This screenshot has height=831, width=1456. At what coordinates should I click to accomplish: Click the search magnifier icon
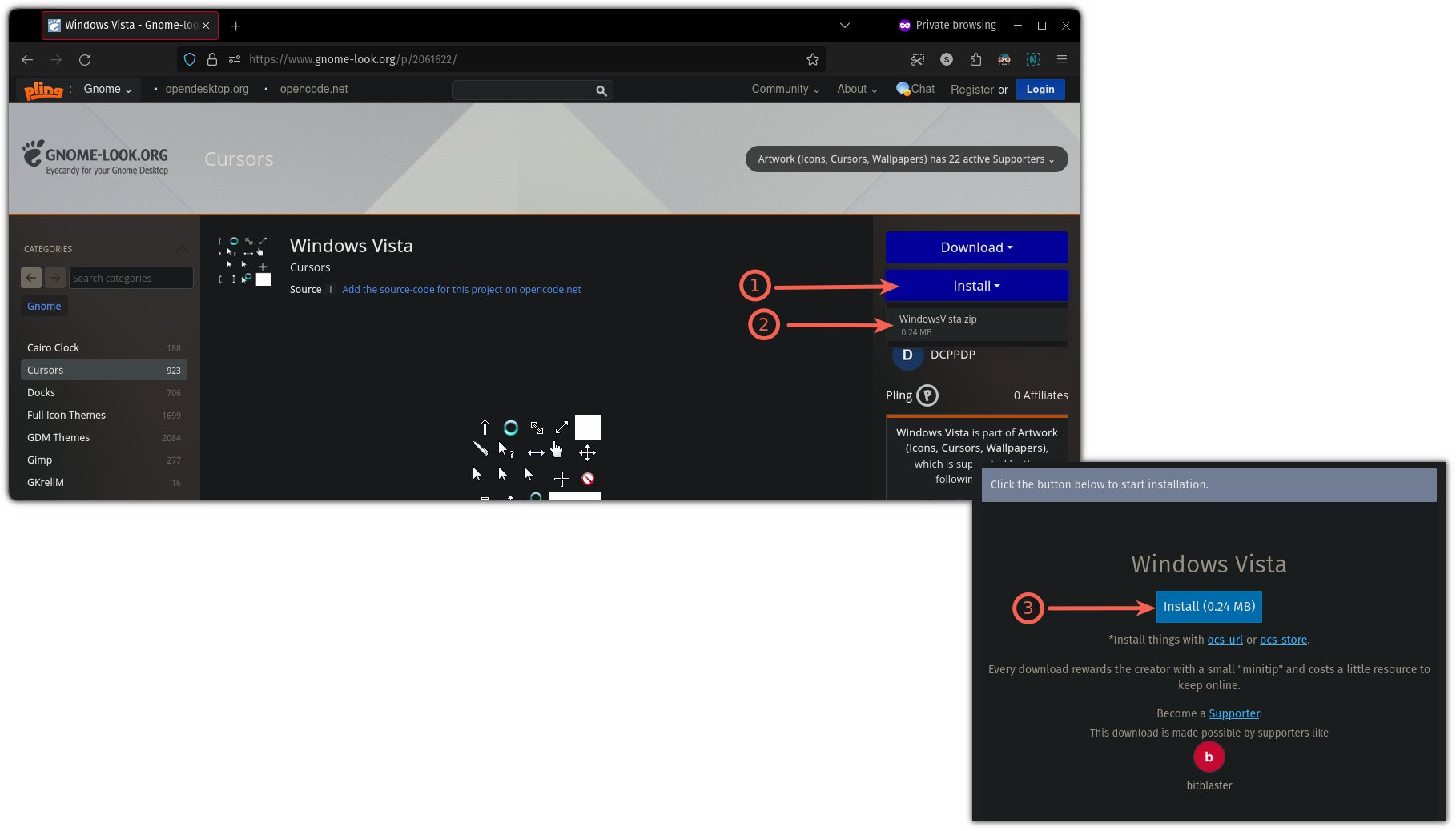[x=601, y=90]
